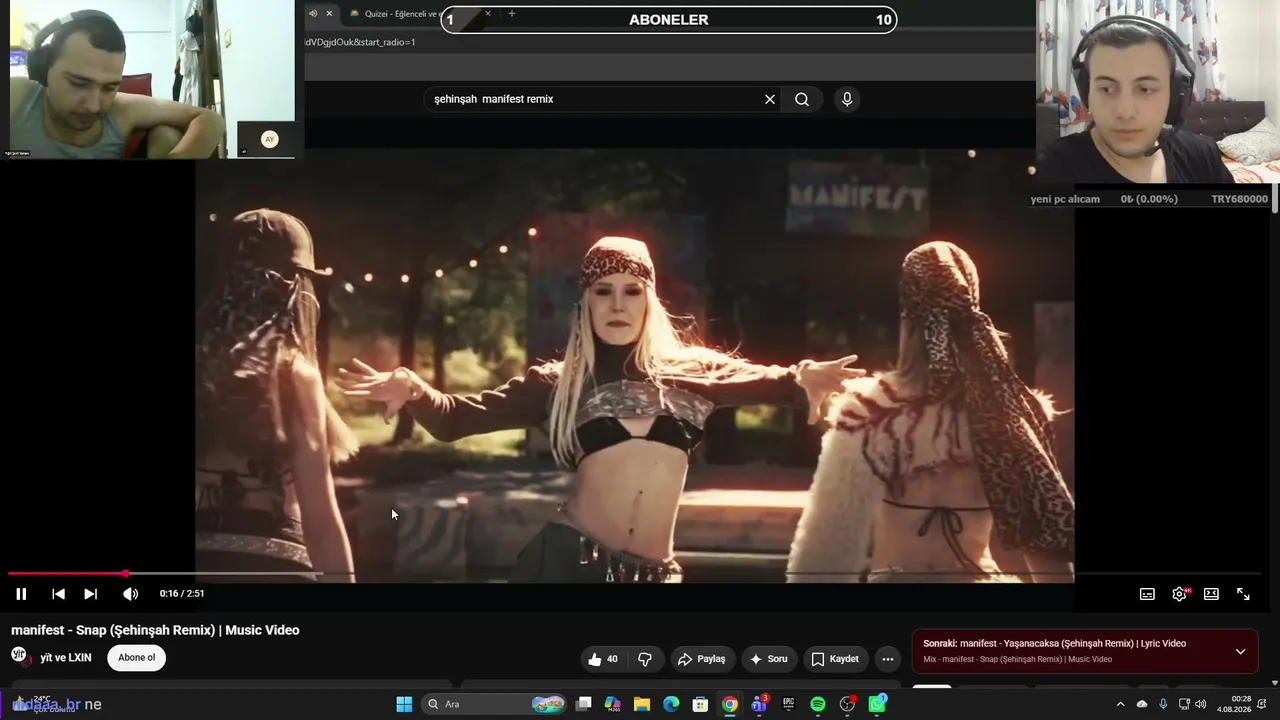Open the system volume tray icon
This screenshot has height=720, width=1280.
point(1201,704)
